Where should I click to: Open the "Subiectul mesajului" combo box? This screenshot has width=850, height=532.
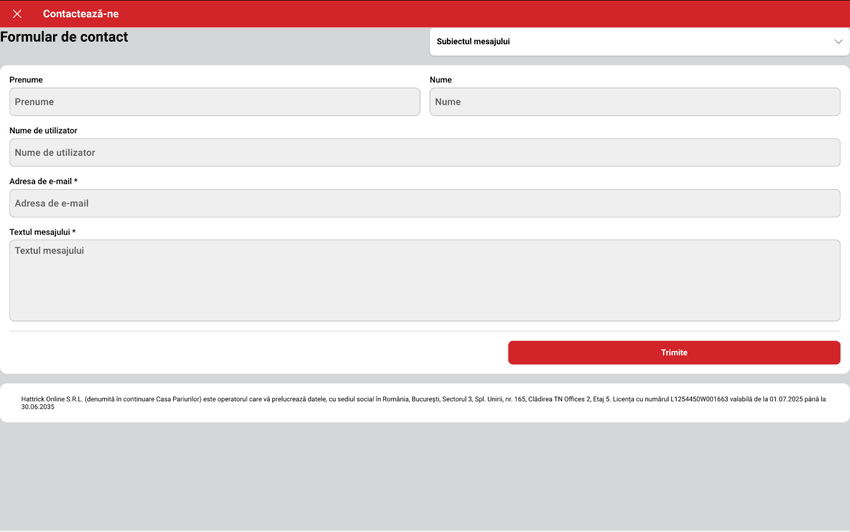click(630, 42)
